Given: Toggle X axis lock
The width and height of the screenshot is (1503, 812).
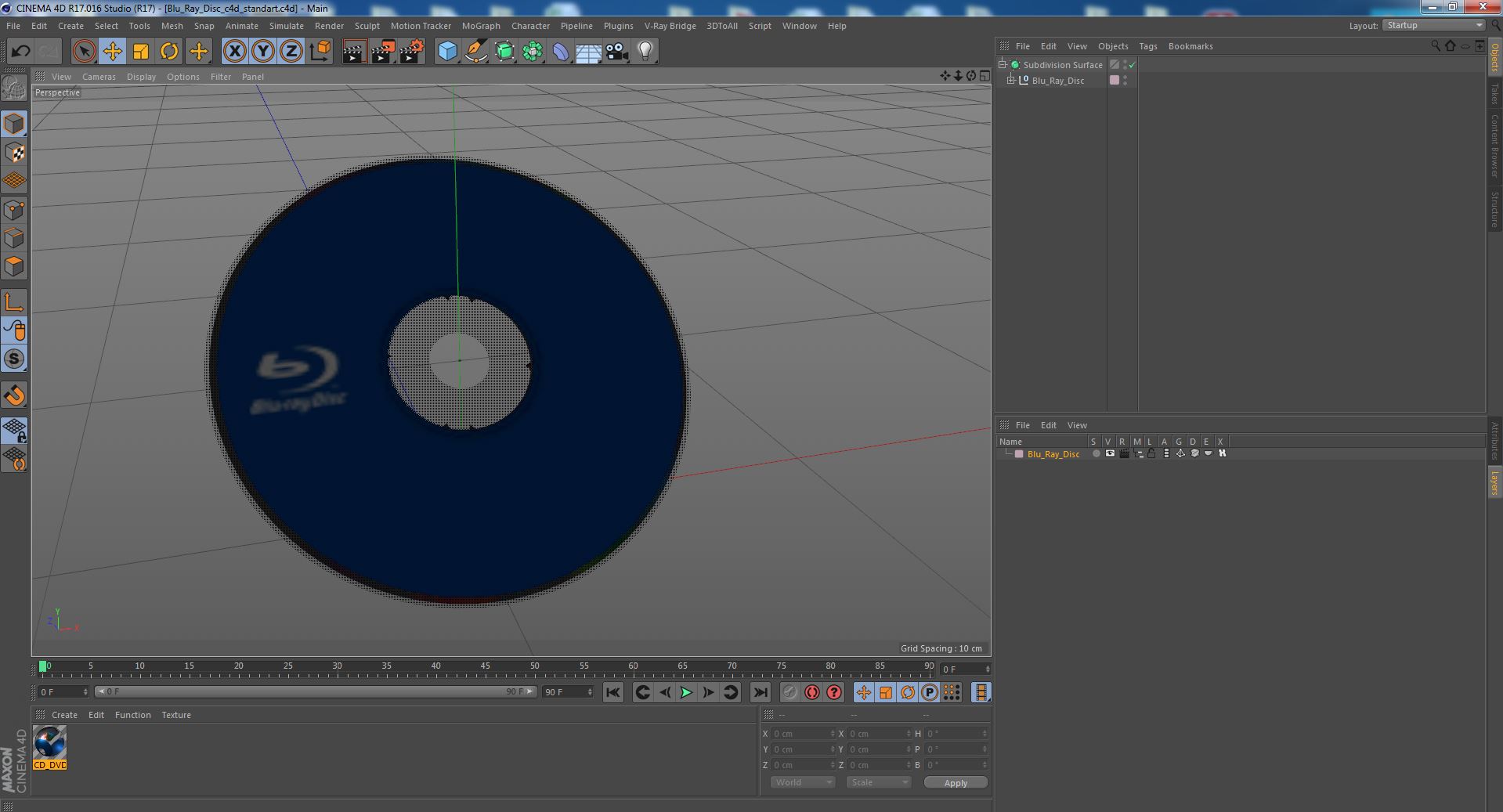Looking at the screenshot, I should (234, 52).
